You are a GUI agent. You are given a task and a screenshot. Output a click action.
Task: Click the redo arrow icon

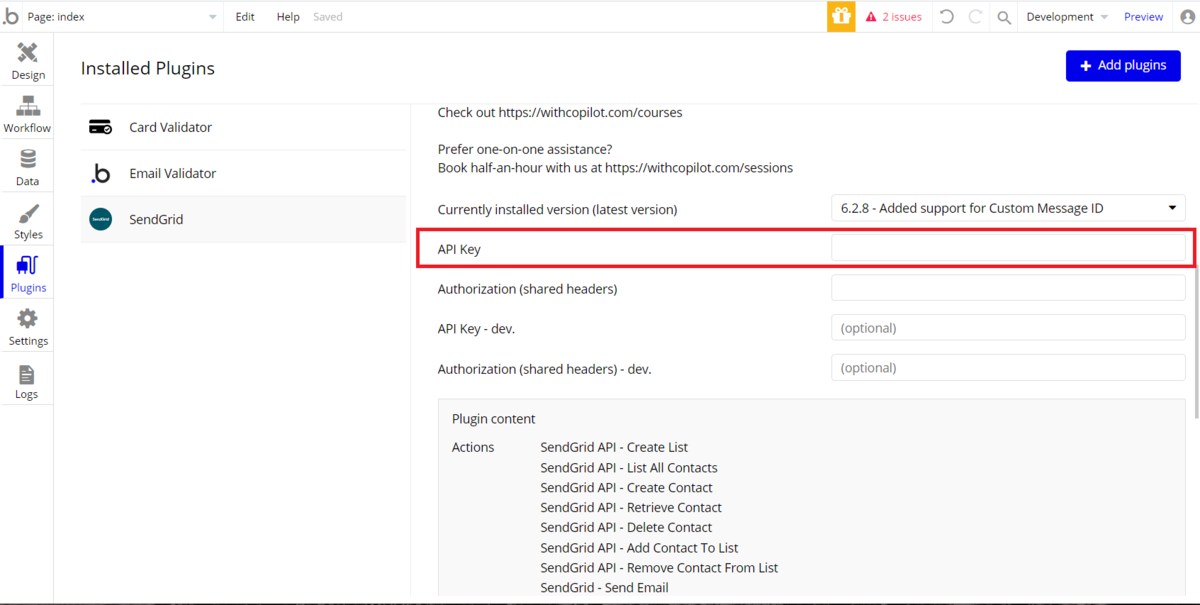tap(975, 17)
